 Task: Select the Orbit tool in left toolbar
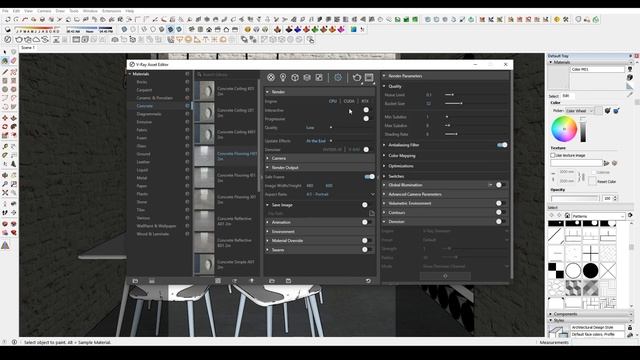click(5, 175)
